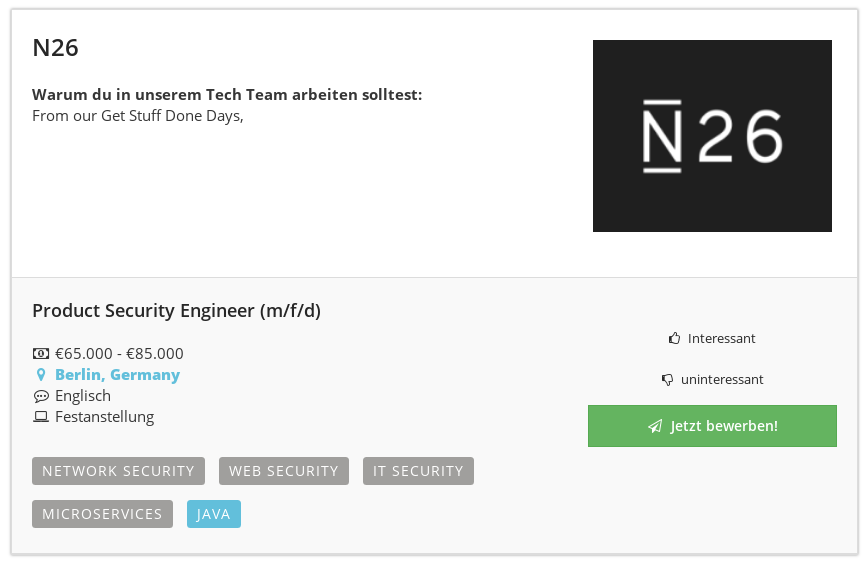This screenshot has height=565, width=862.
Task: Click the N26 company name heading
Action: 55,48
